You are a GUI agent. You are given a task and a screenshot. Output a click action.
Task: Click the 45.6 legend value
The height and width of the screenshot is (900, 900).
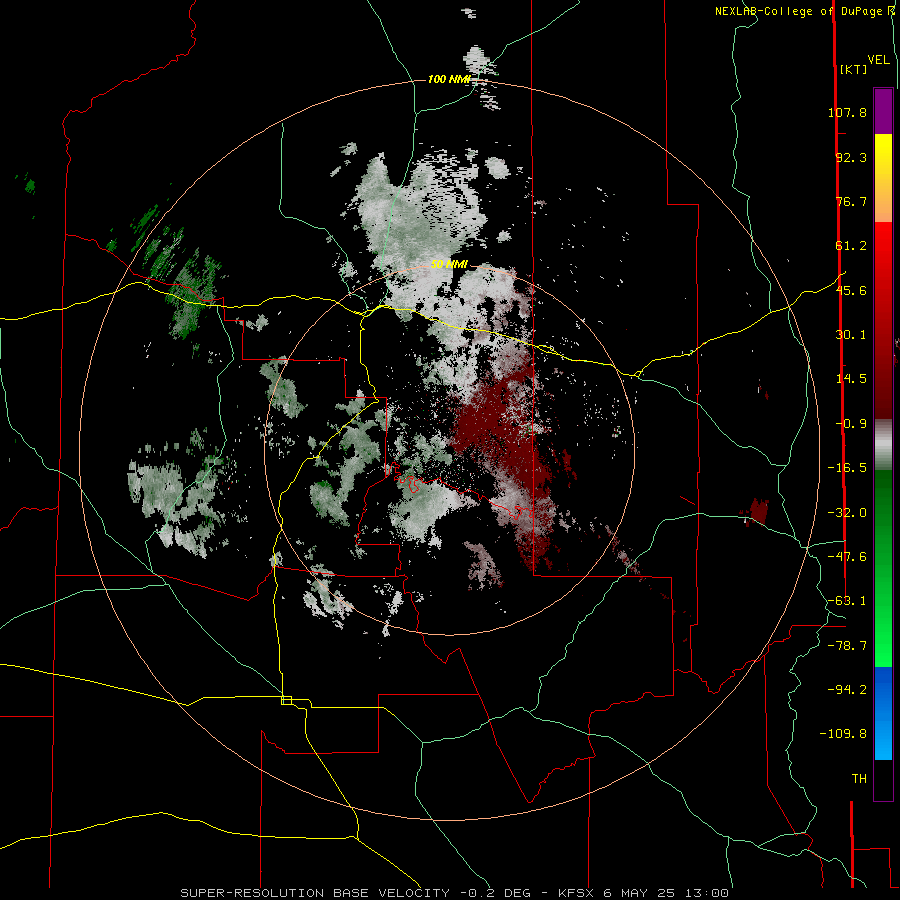pos(851,290)
